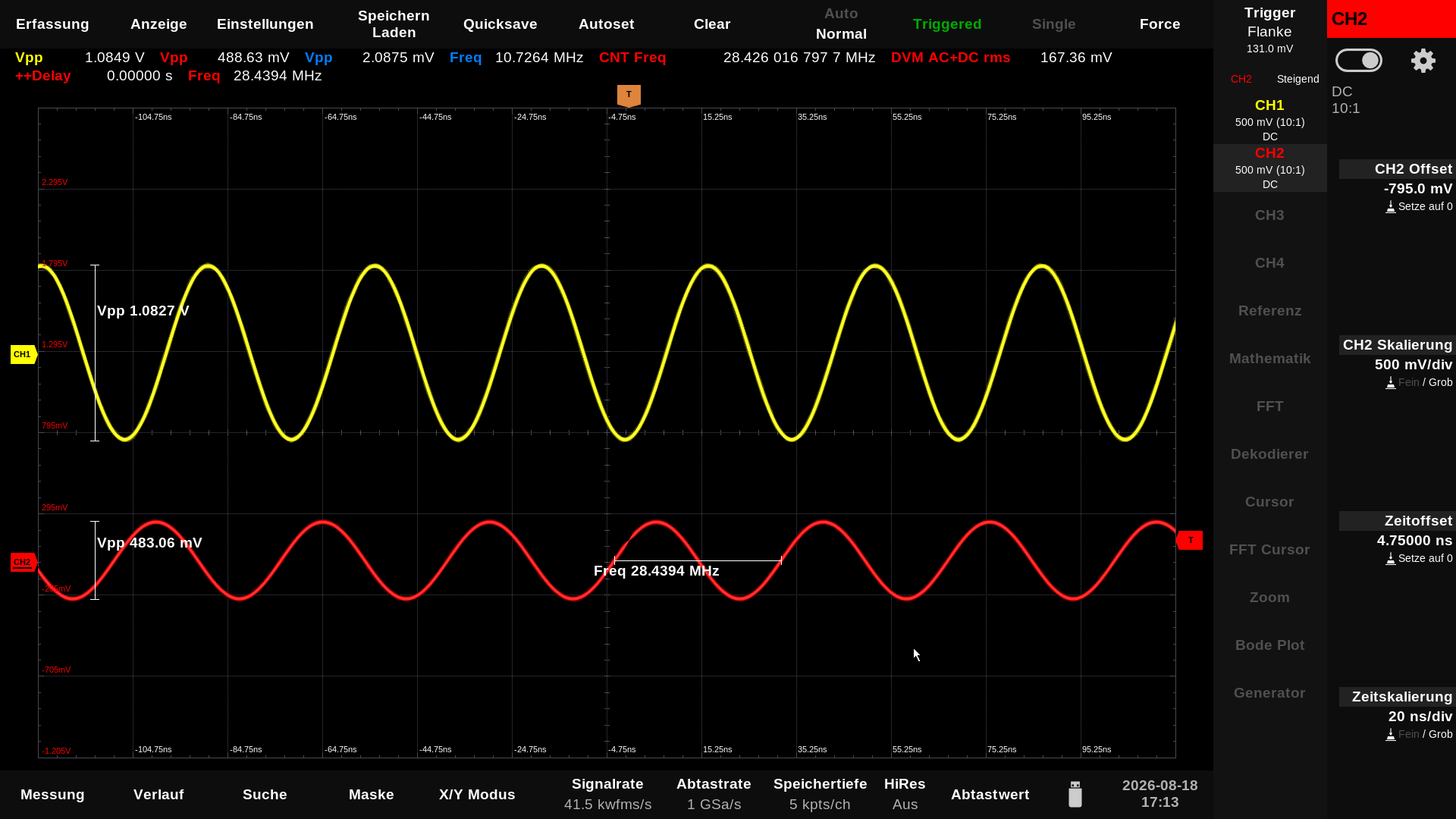The width and height of the screenshot is (1456, 819).
Task: Toggle HiRes Aus setting
Action: (x=905, y=794)
